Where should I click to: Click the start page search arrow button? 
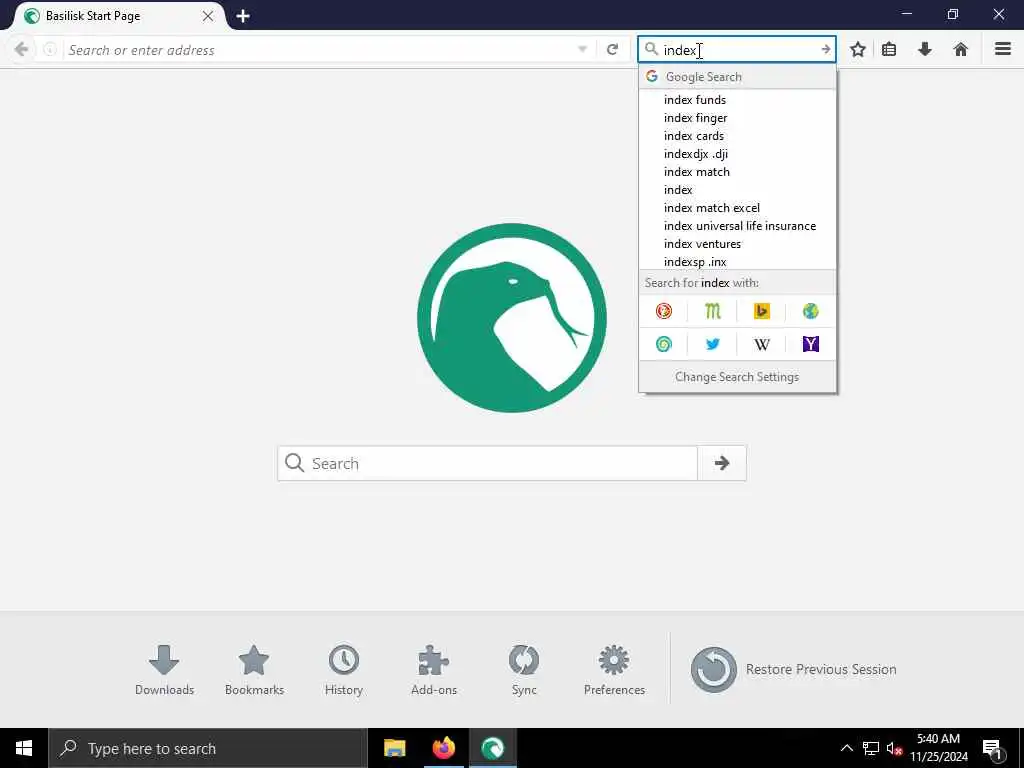pos(722,463)
